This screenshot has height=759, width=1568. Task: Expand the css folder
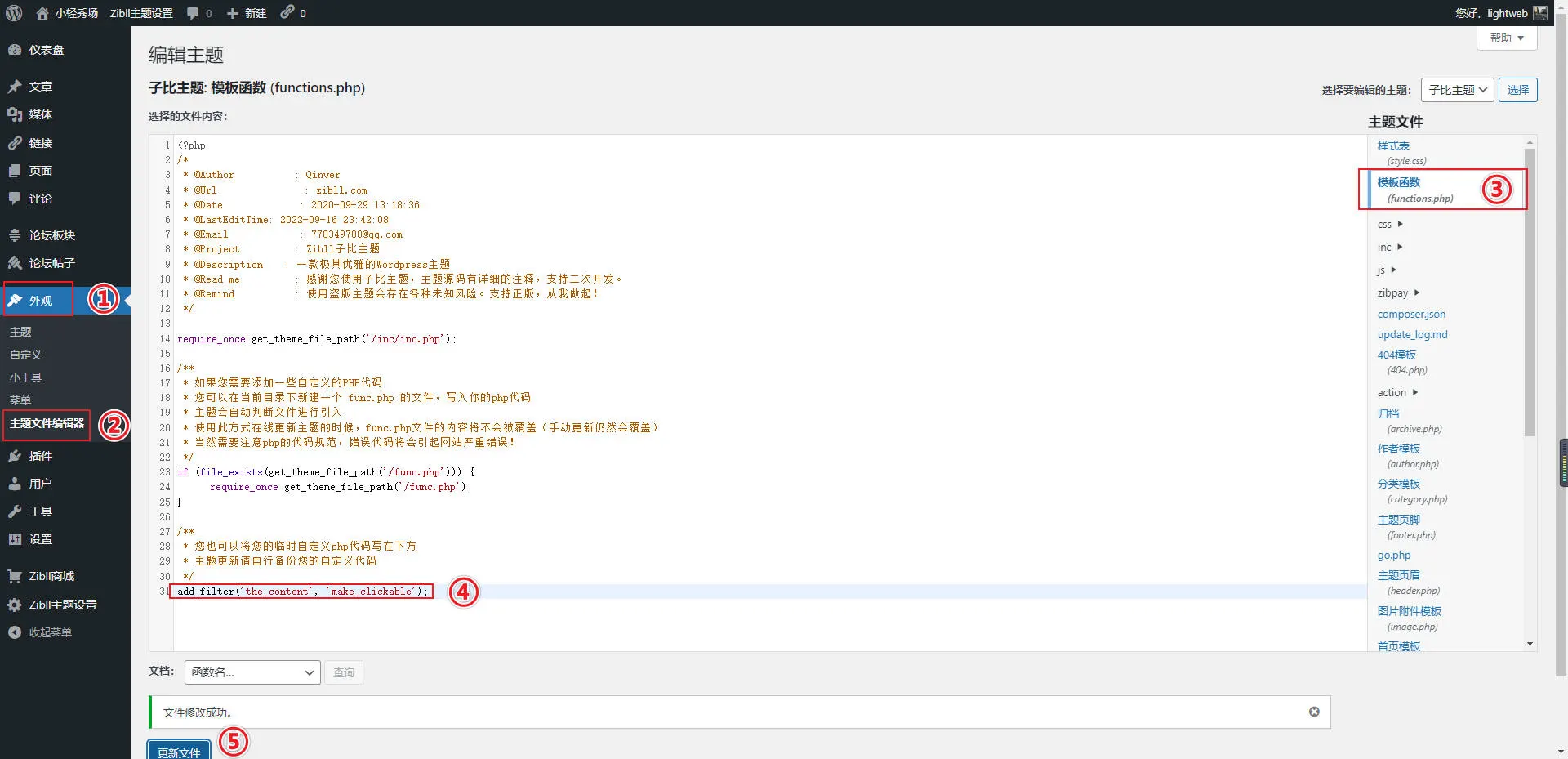(1390, 224)
